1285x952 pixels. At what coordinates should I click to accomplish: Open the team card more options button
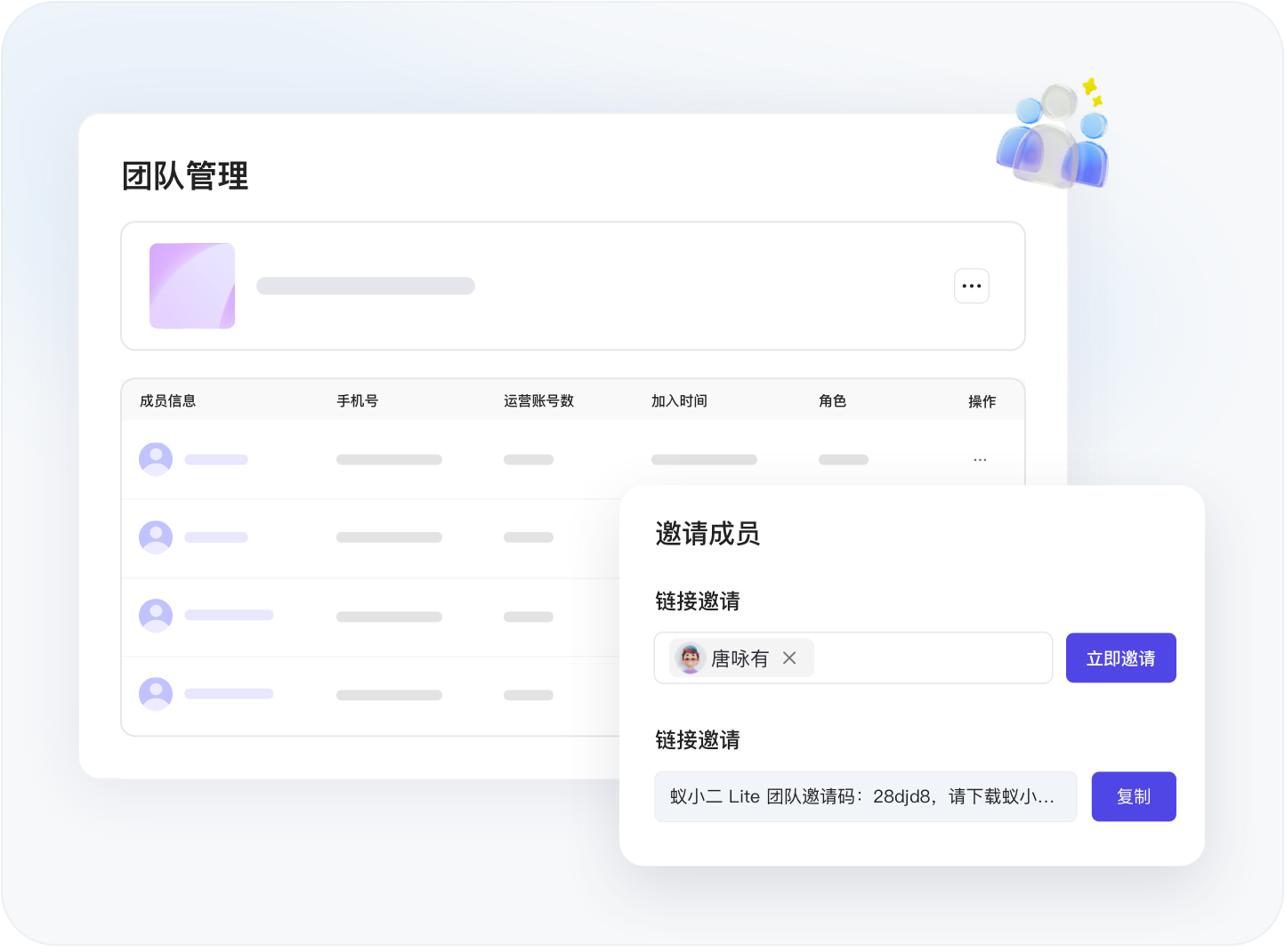[x=971, y=286]
